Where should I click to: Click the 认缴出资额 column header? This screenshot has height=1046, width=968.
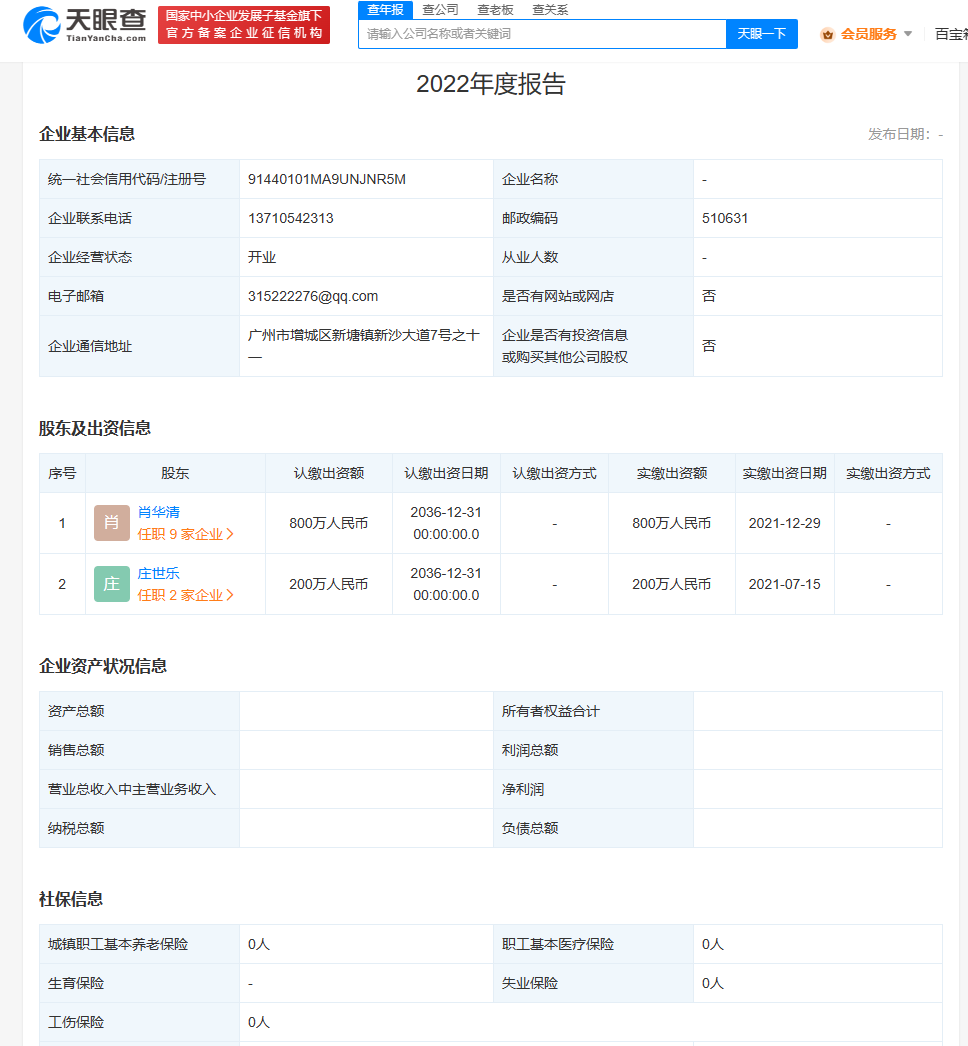[x=329, y=473]
